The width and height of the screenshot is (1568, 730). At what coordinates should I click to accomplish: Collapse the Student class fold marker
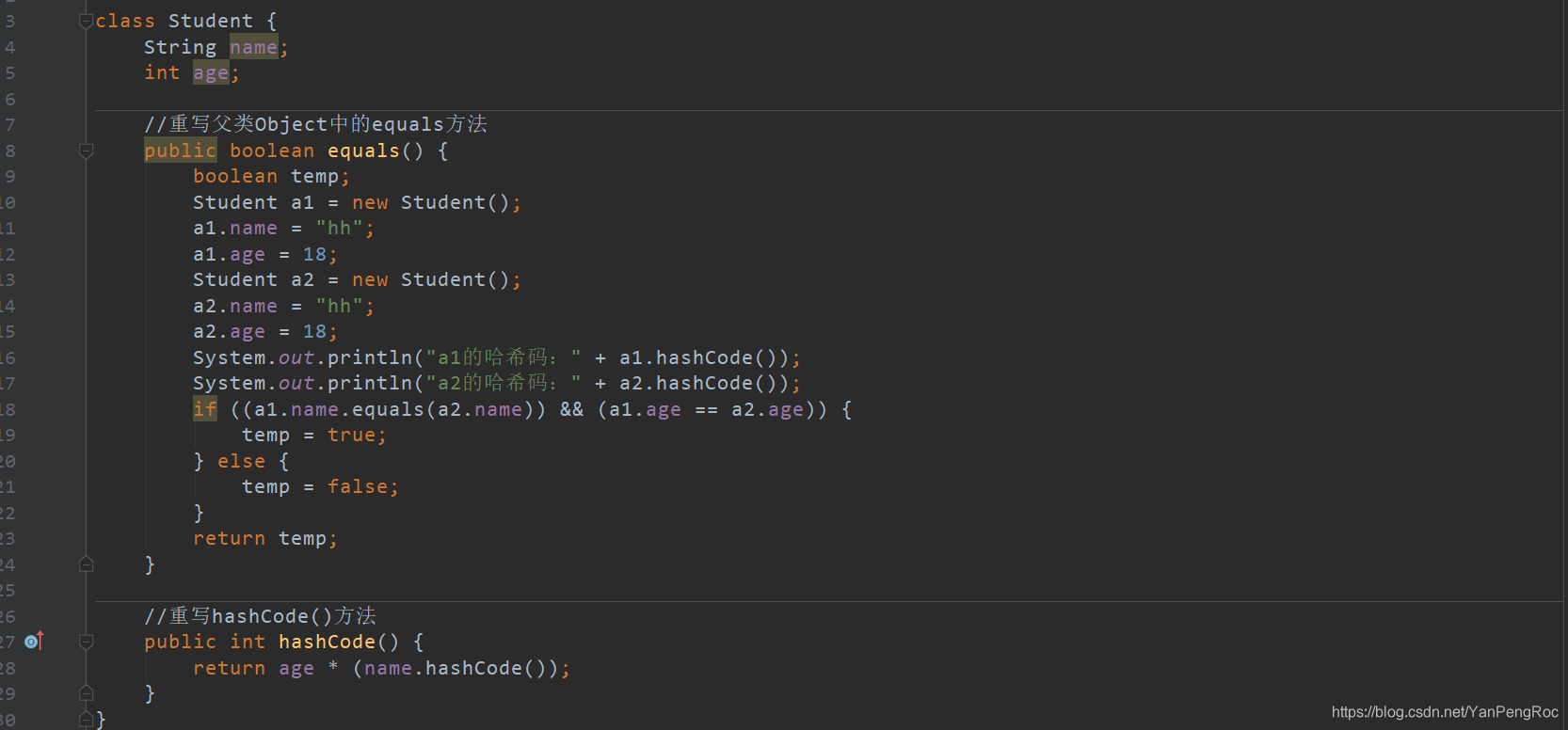point(86,21)
